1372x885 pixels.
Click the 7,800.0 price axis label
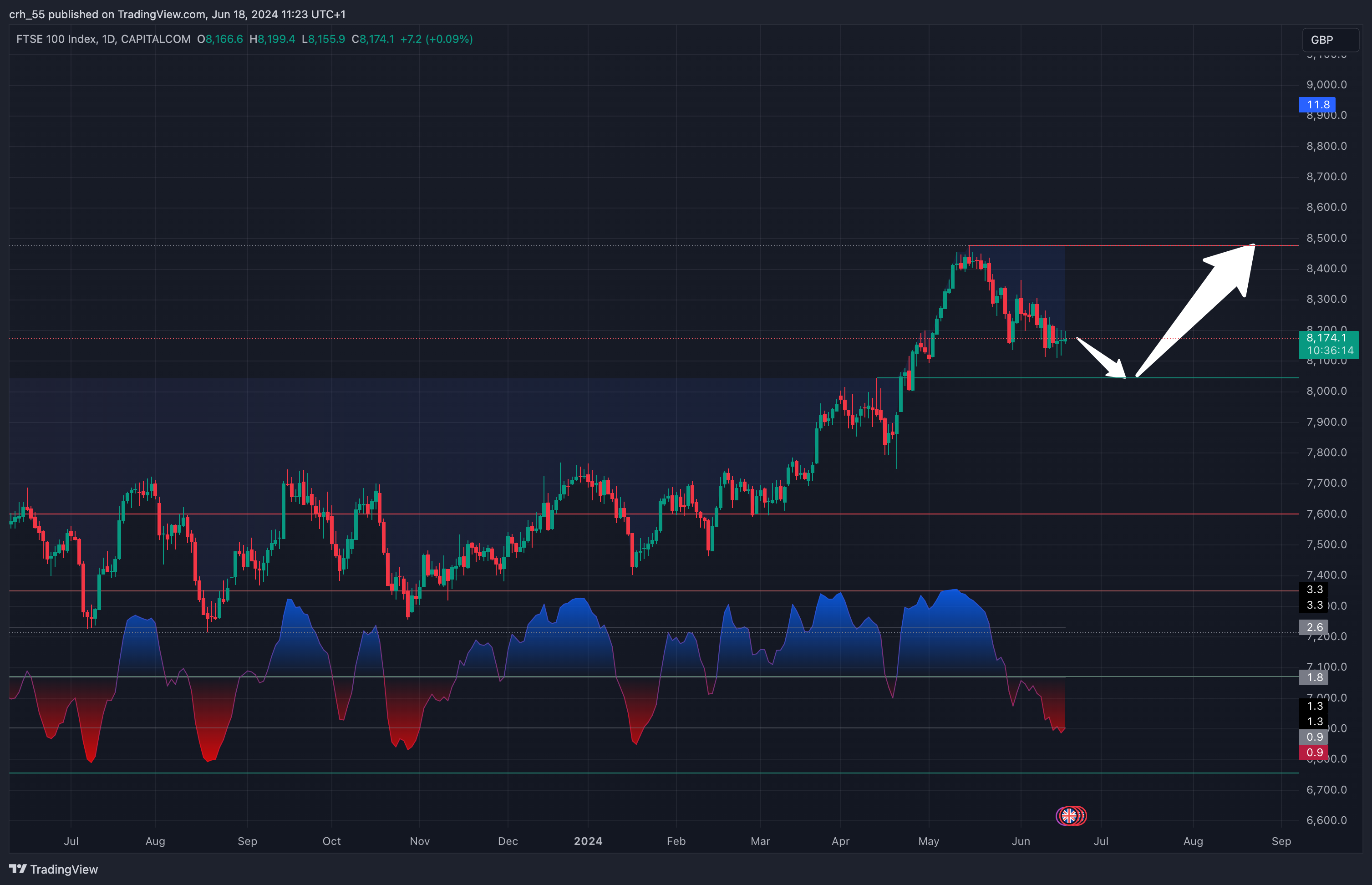[x=1326, y=452]
